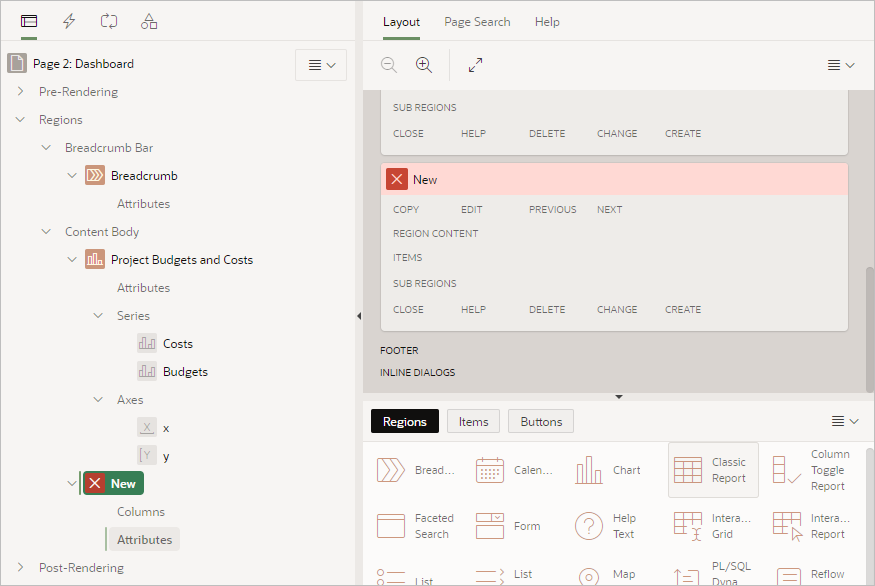This screenshot has width=875, height=586.
Task: Select the Processing icon in the toolbar
Action: 108,20
